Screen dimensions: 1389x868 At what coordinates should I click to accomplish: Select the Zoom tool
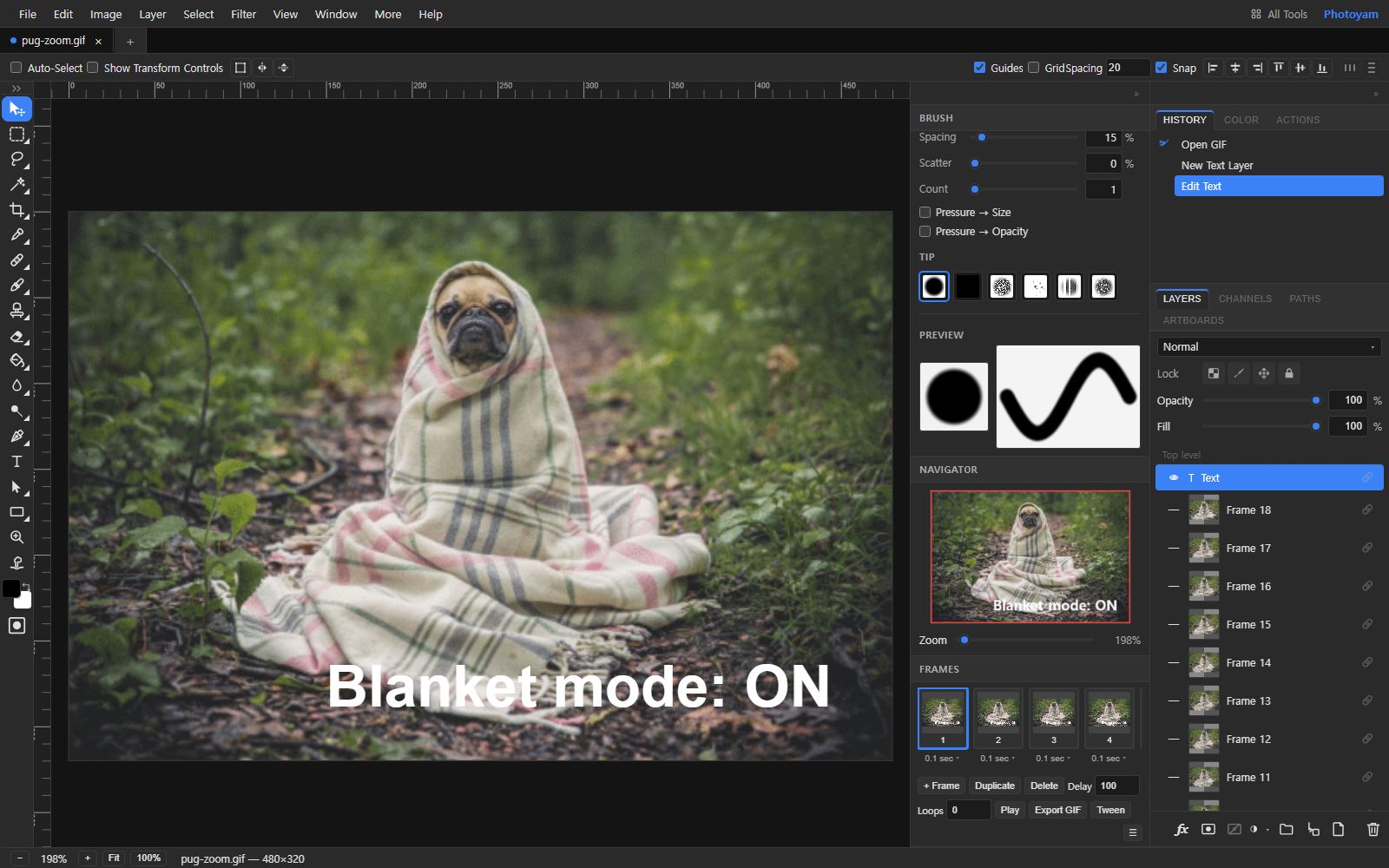pyautogui.click(x=16, y=537)
